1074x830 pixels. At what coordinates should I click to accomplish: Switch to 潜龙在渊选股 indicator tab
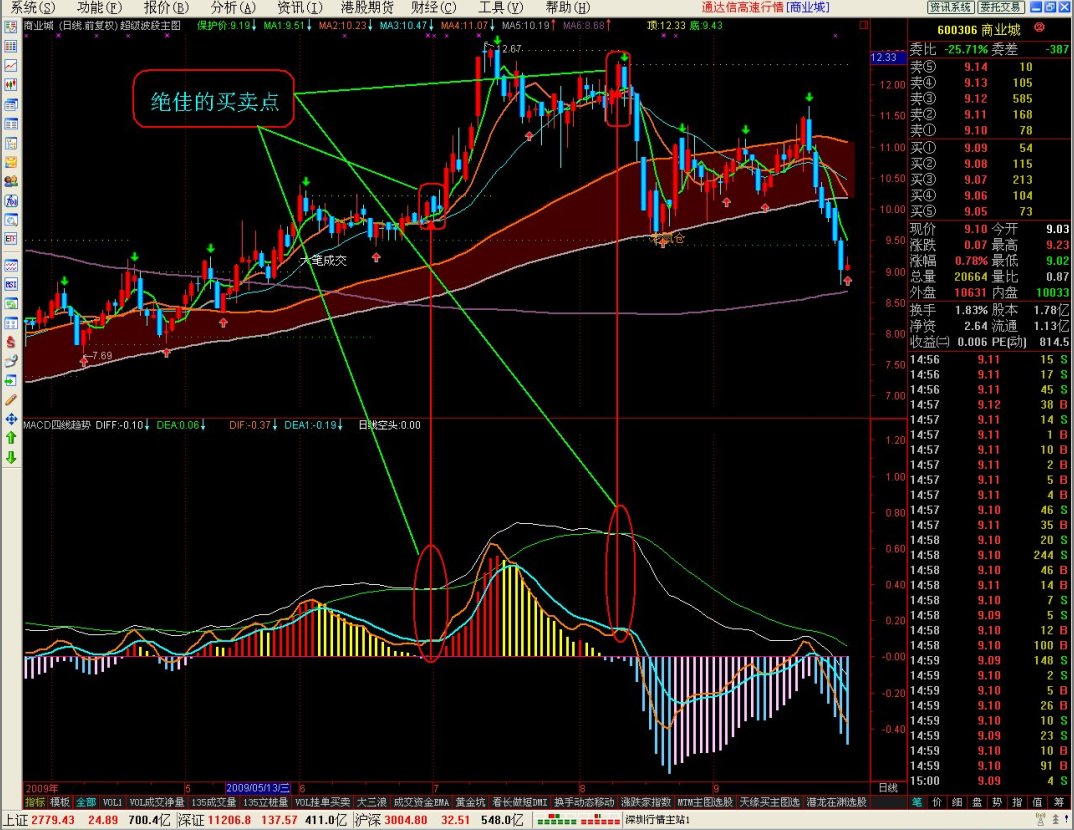pos(836,802)
